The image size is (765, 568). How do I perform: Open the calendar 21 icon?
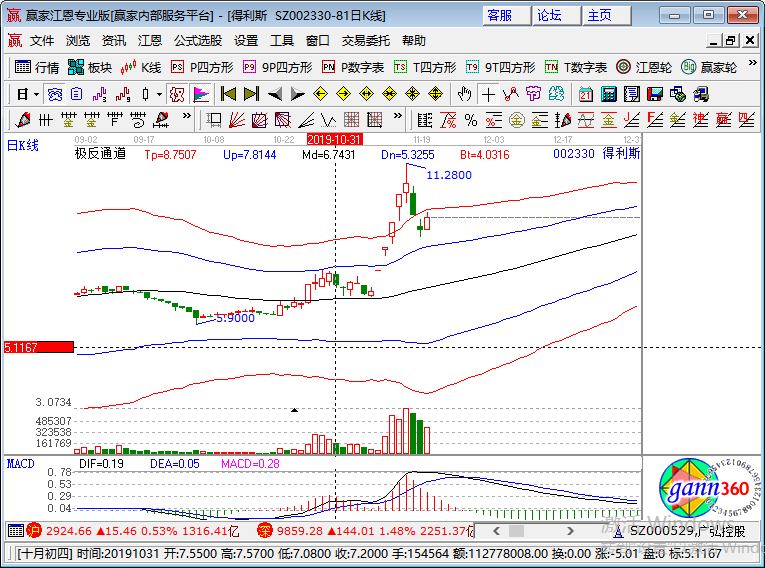tap(585, 94)
